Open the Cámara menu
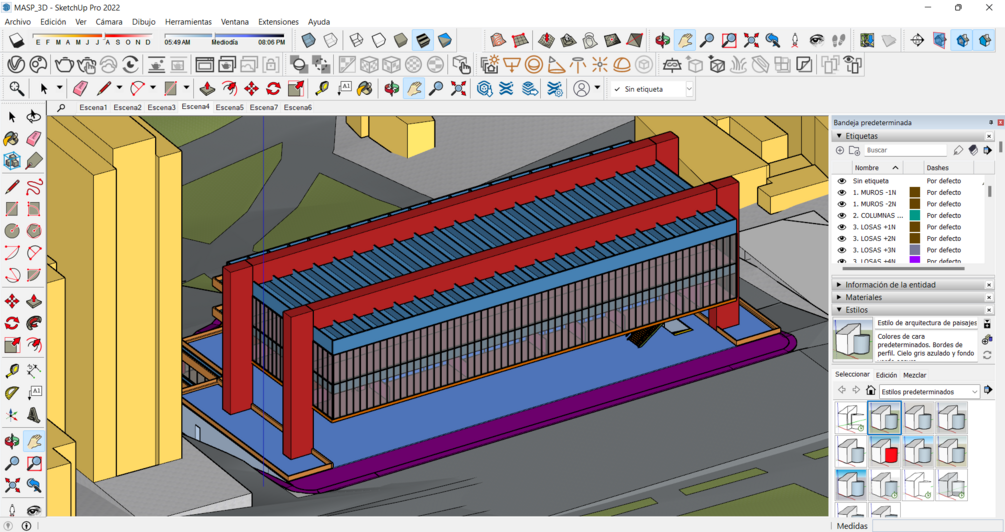The height and width of the screenshot is (532, 1005). (x=109, y=22)
